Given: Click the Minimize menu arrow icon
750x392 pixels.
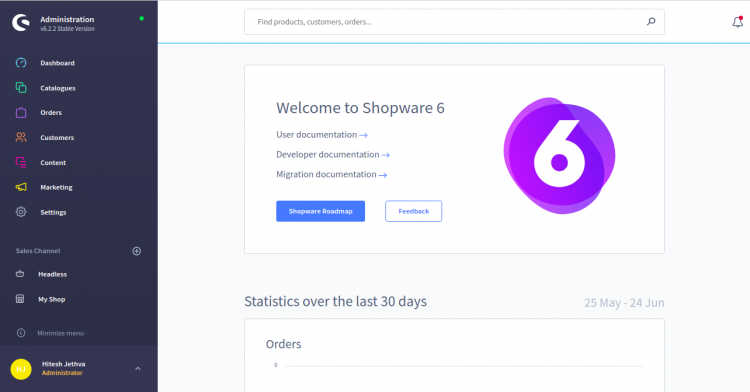Looking at the screenshot, I should pos(21,333).
